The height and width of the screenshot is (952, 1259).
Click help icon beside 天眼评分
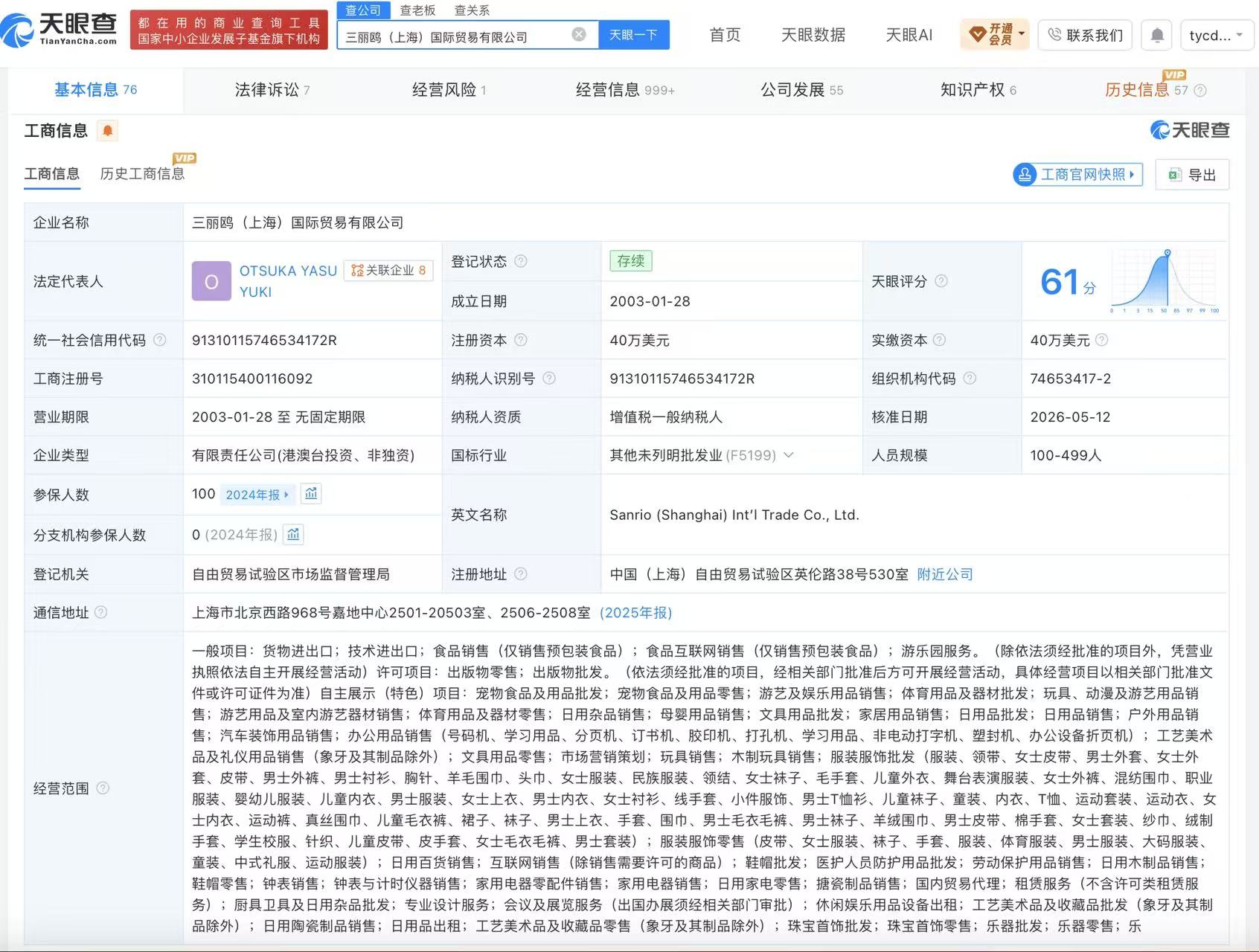[x=941, y=281]
